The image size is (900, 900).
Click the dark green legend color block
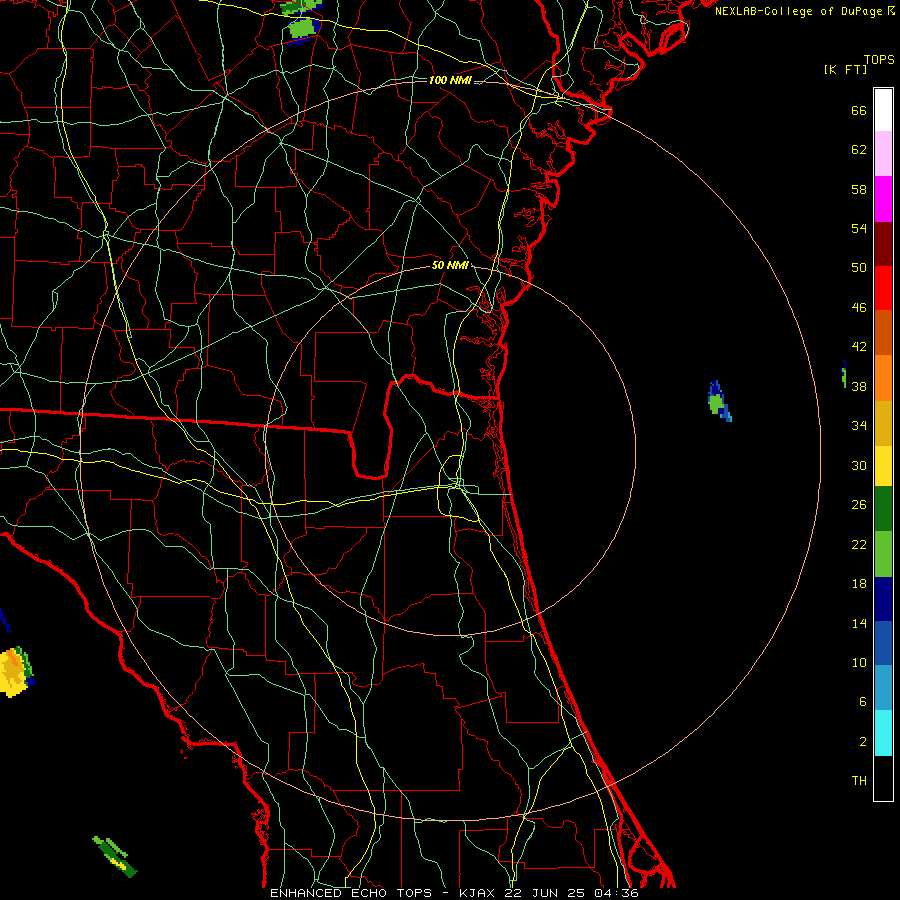point(883,509)
